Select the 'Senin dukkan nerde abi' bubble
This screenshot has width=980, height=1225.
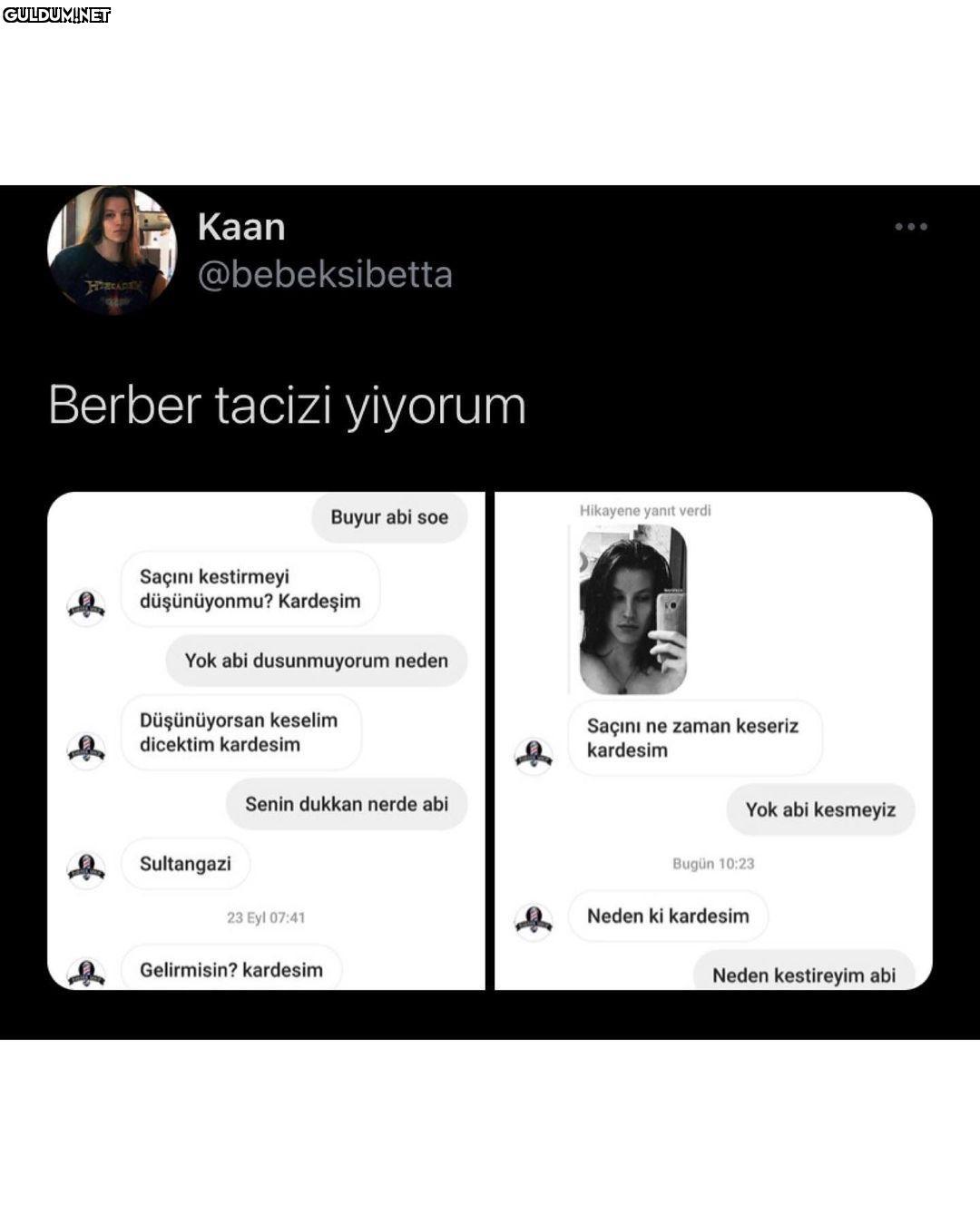point(347,804)
